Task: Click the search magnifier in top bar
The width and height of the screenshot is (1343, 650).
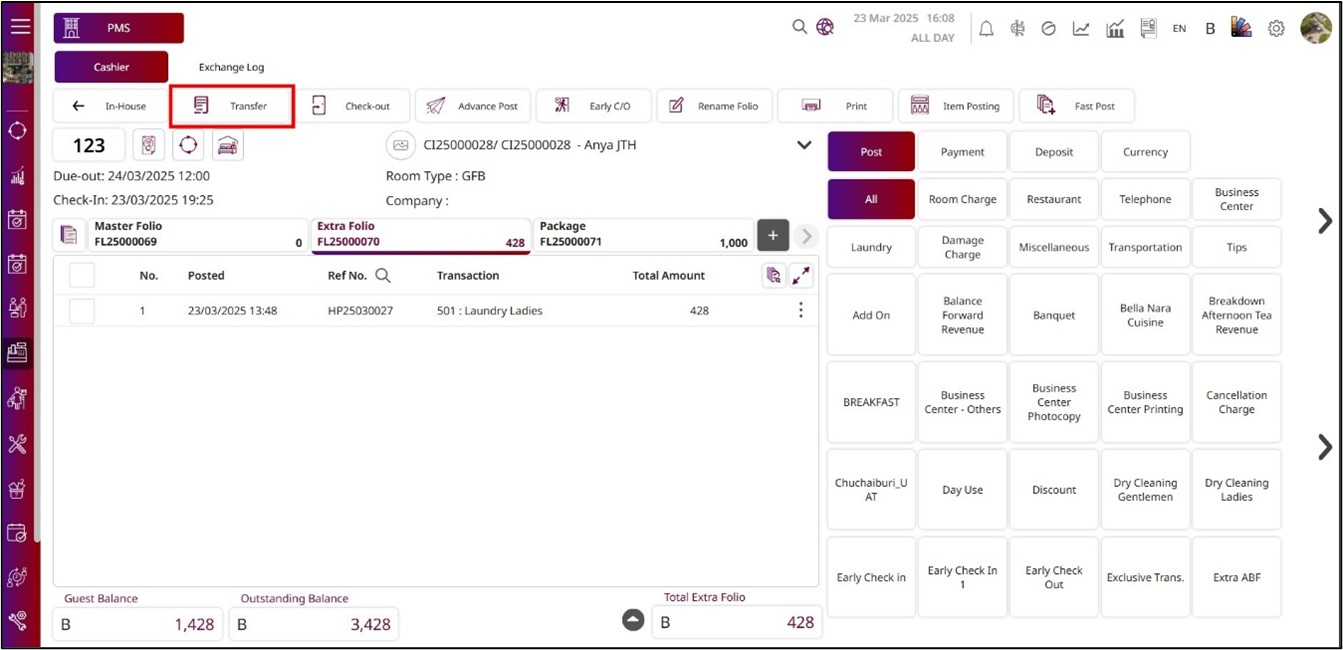Action: [x=799, y=27]
